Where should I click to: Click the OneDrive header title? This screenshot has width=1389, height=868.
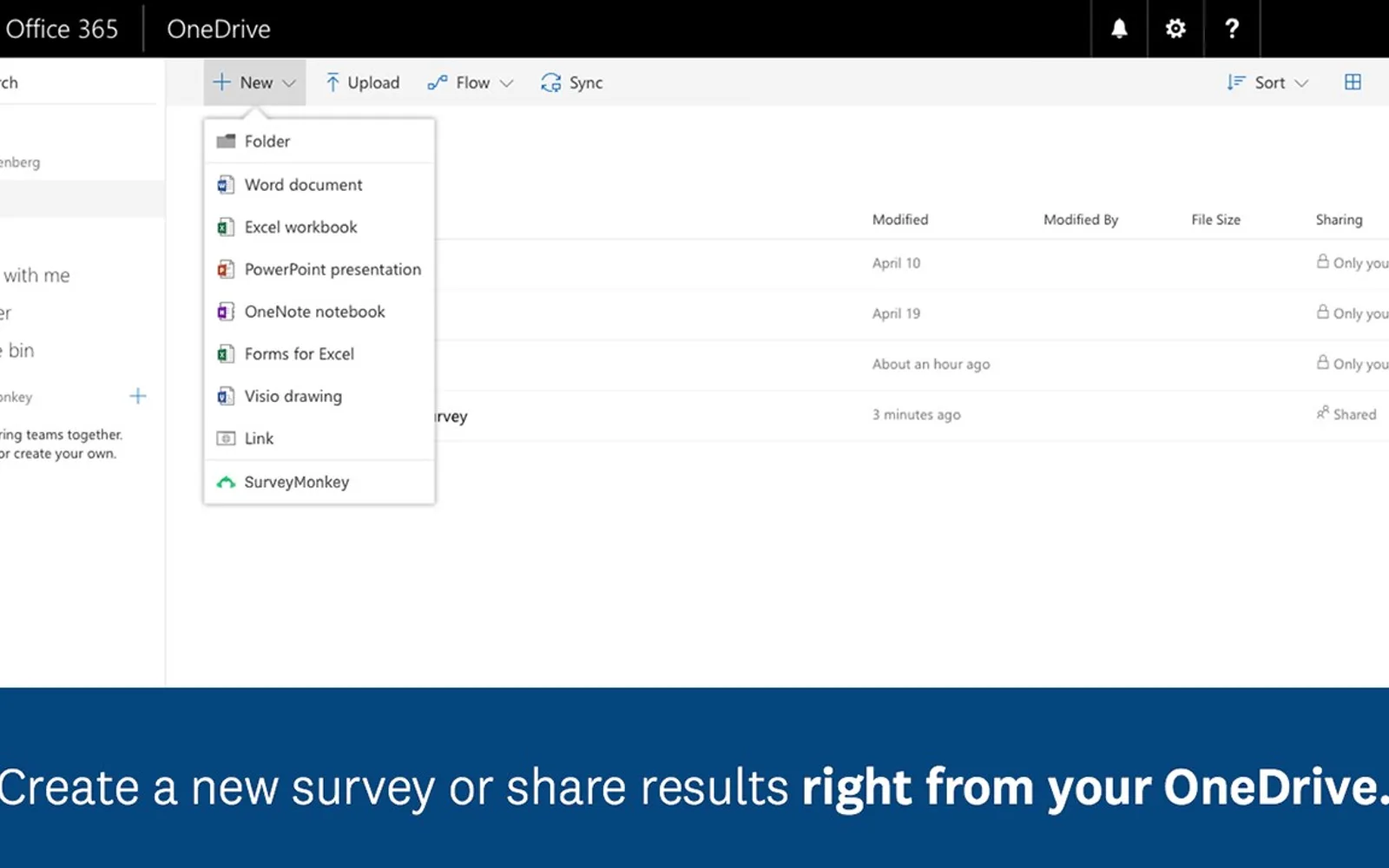tap(219, 29)
